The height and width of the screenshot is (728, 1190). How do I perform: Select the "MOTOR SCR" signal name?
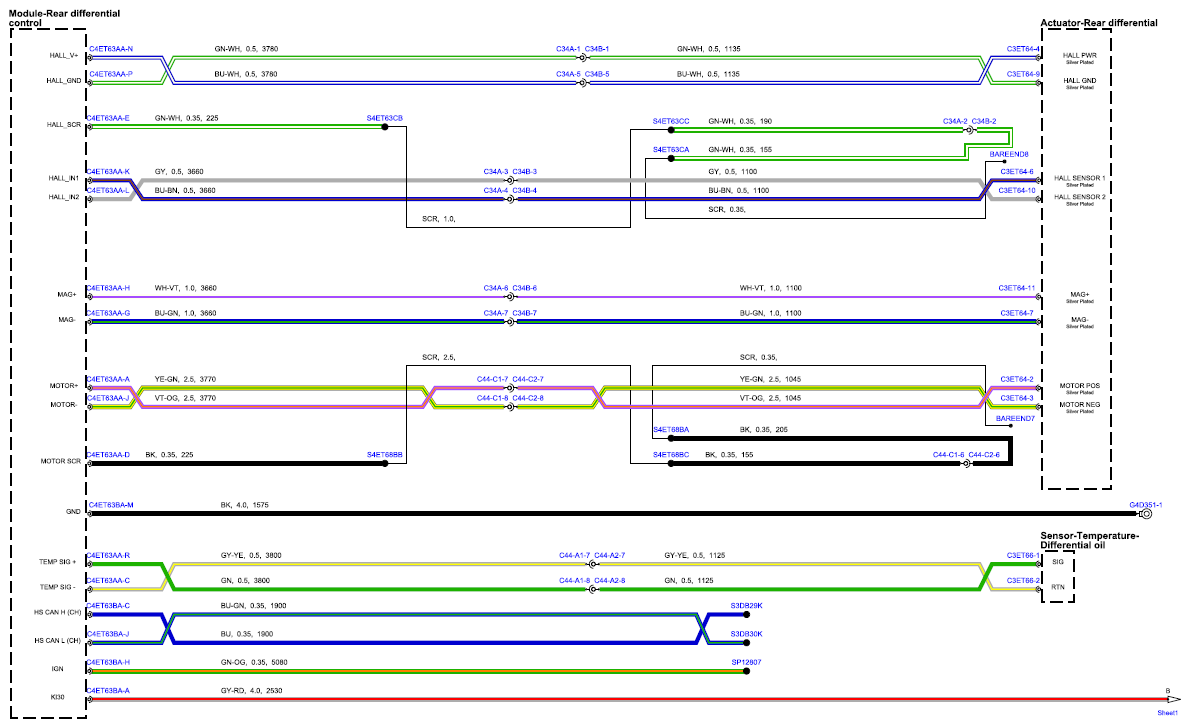point(61,461)
